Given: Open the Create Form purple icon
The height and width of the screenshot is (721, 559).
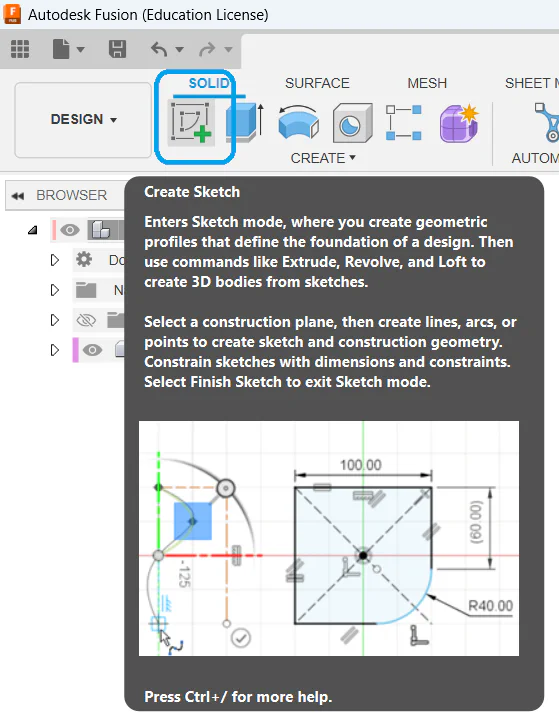Looking at the screenshot, I should point(459,122).
